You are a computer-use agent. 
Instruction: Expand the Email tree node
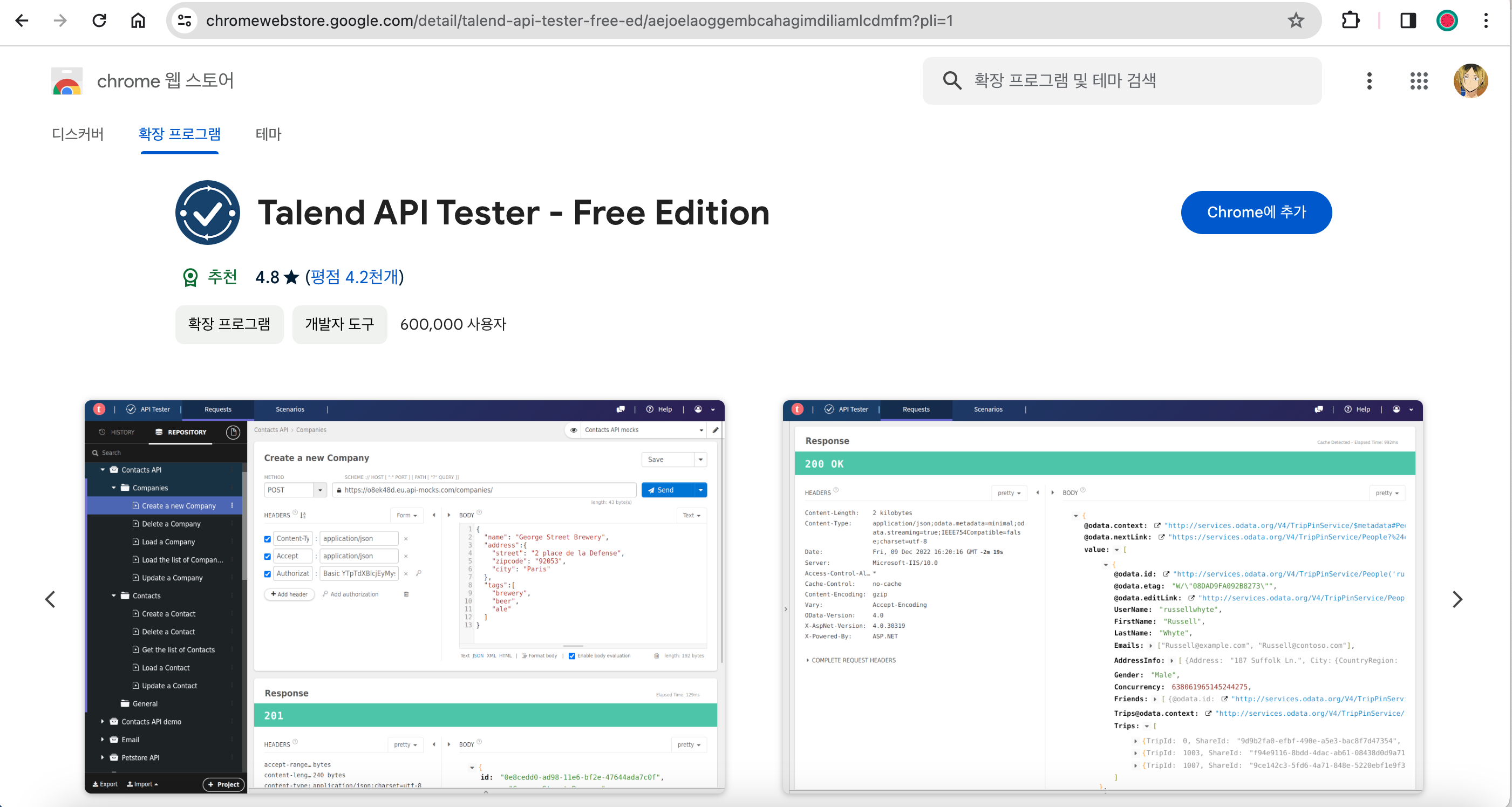(103, 740)
